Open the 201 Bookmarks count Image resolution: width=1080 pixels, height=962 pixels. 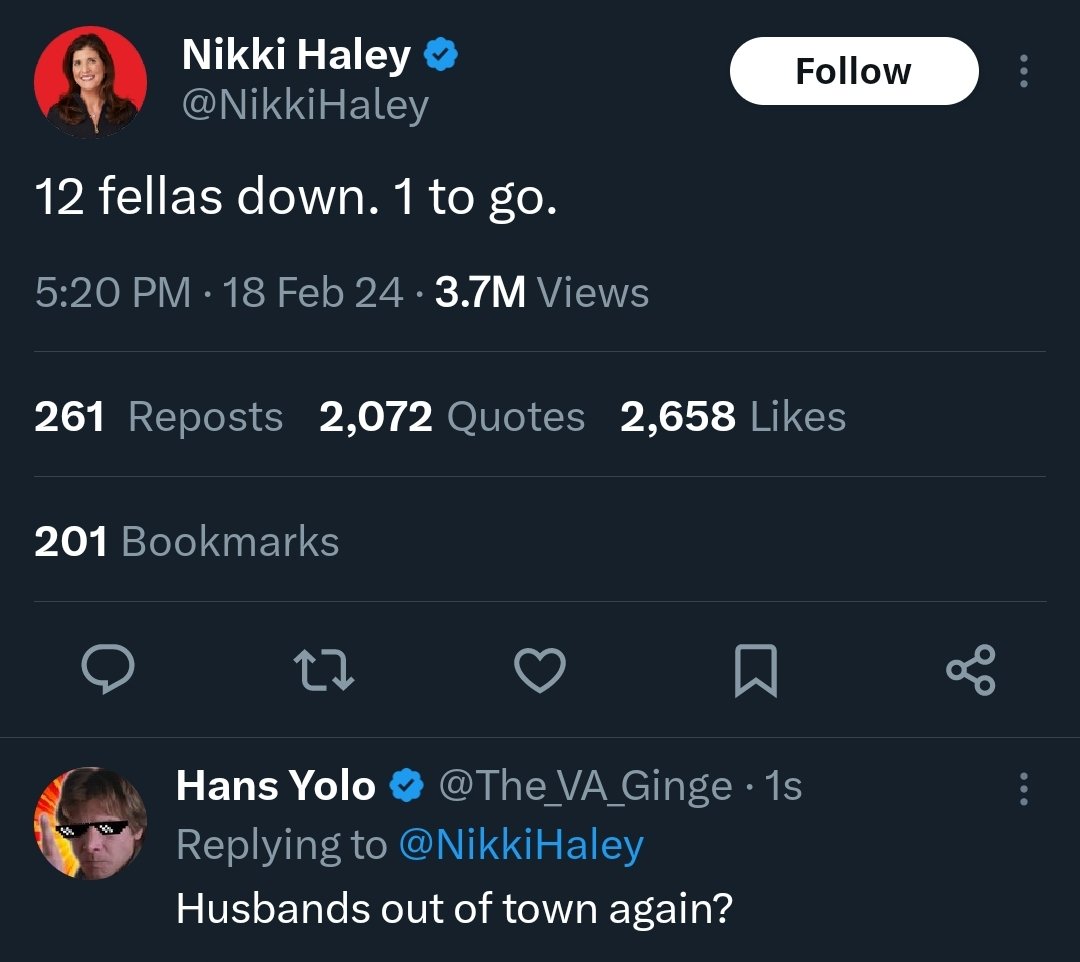(x=186, y=542)
